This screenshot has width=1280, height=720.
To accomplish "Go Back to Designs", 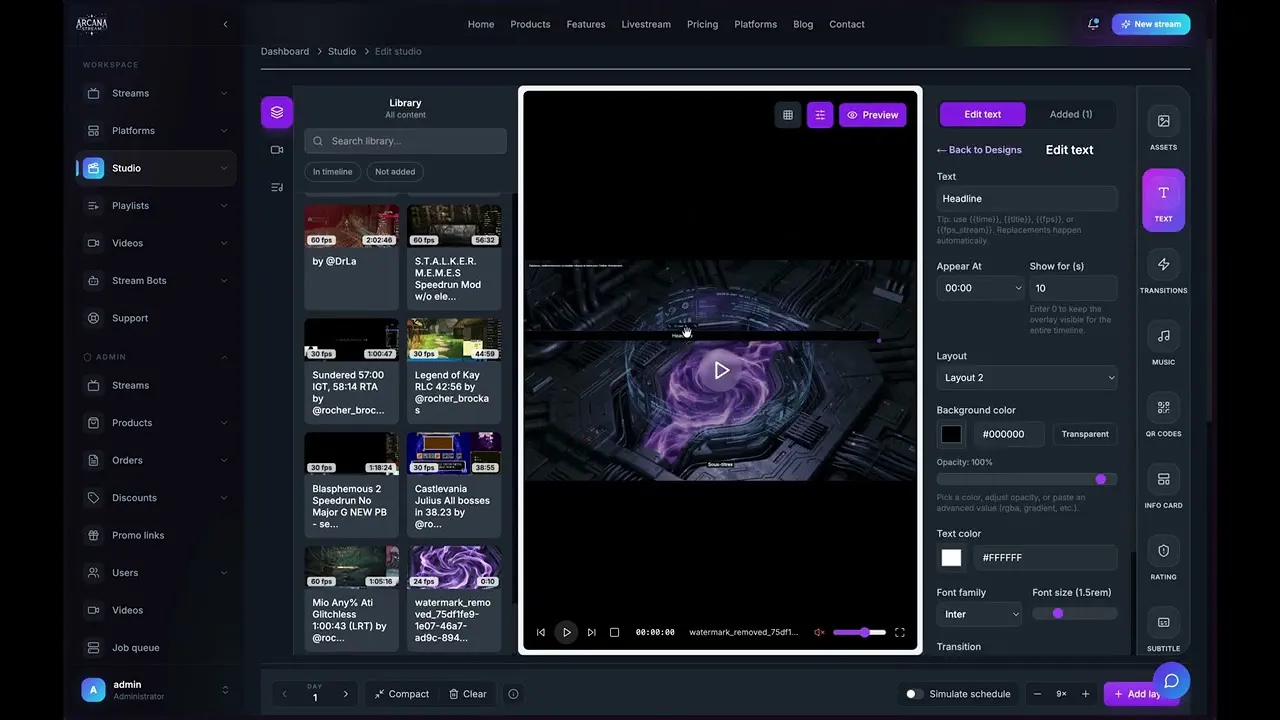I will (979, 150).
